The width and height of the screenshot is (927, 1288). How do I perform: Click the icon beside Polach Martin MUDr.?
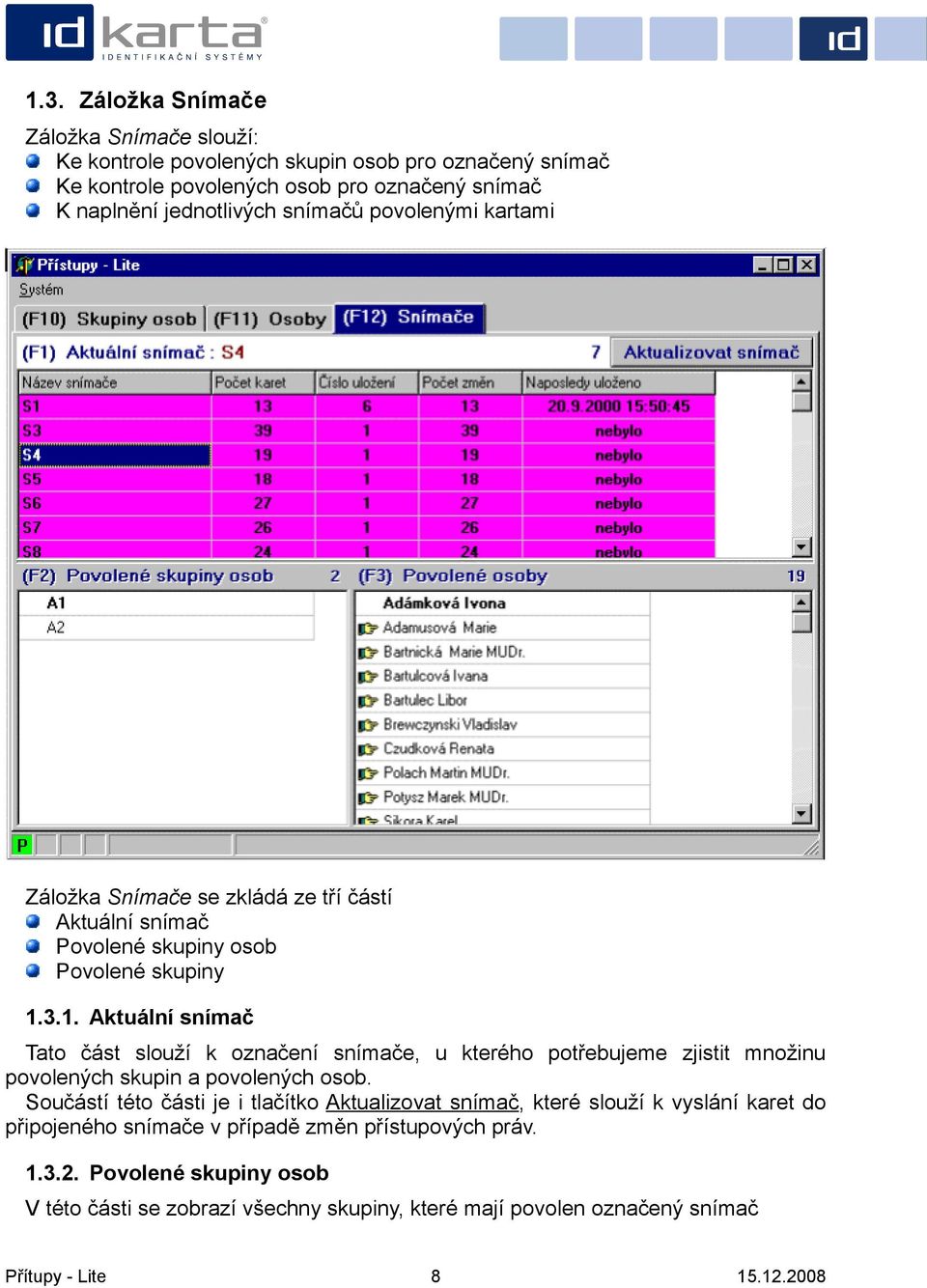[x=368, y=773]
